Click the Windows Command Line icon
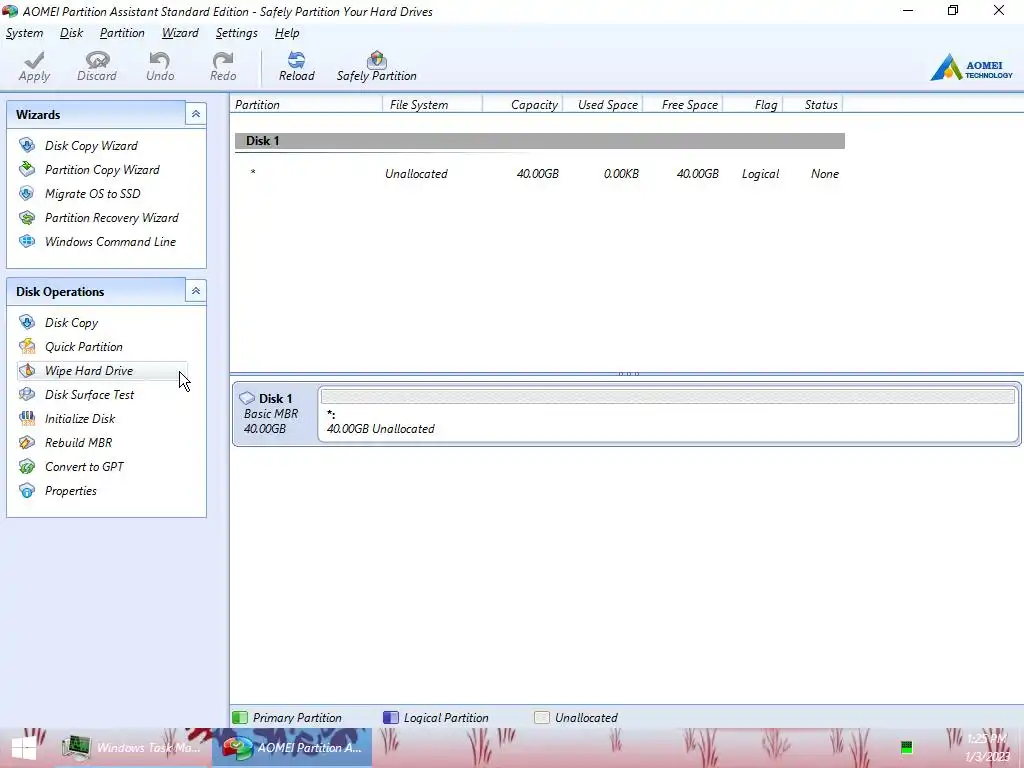Viewport: 1024px width, 768px height. [x=27, y=242]
